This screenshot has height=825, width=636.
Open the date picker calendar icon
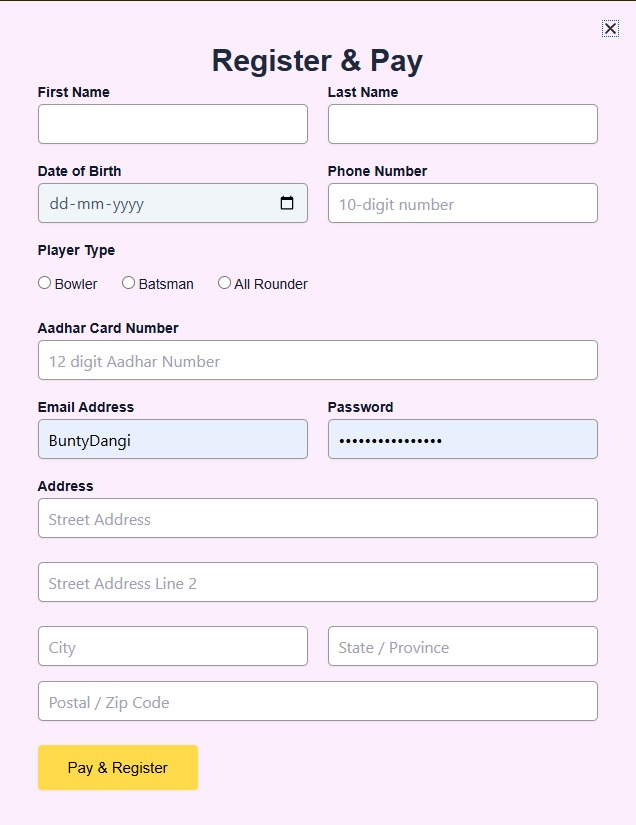(287, 203)
